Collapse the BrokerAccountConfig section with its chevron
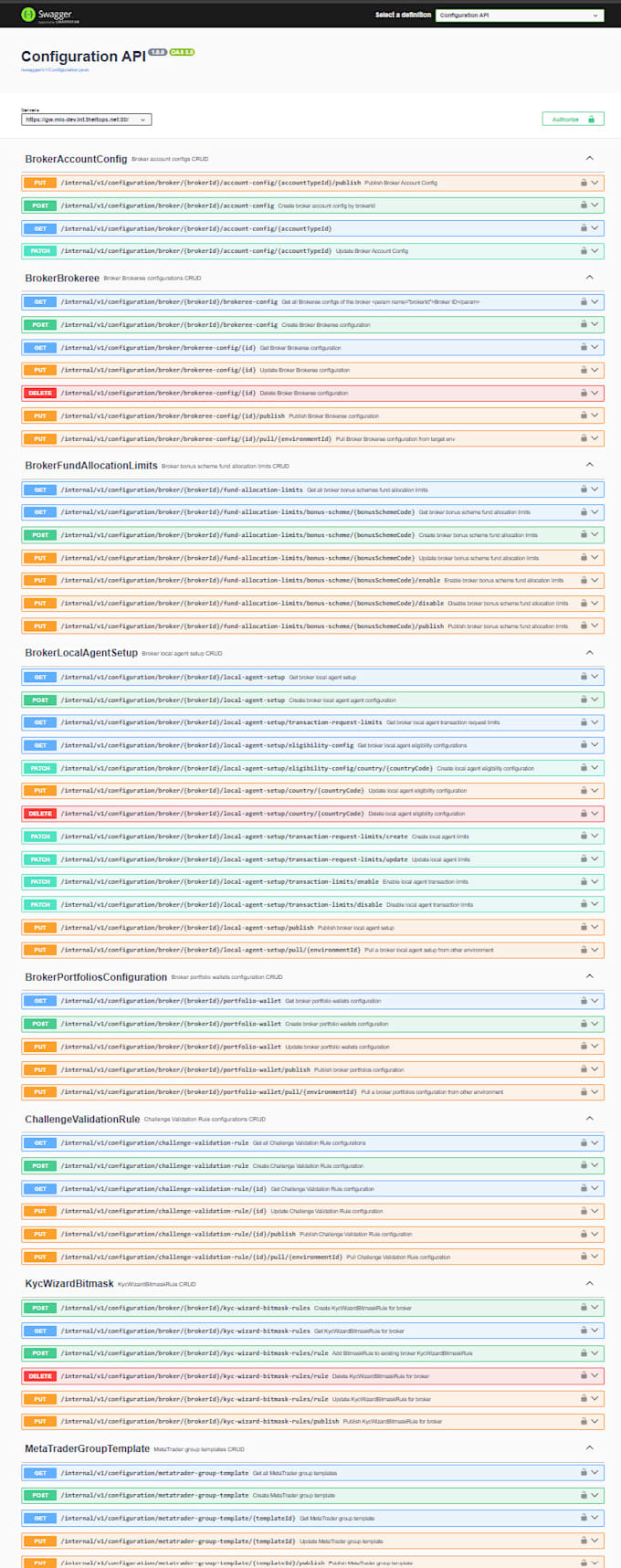The width and height of the screenshot is (621, 1568). click(x=589, y=159)
